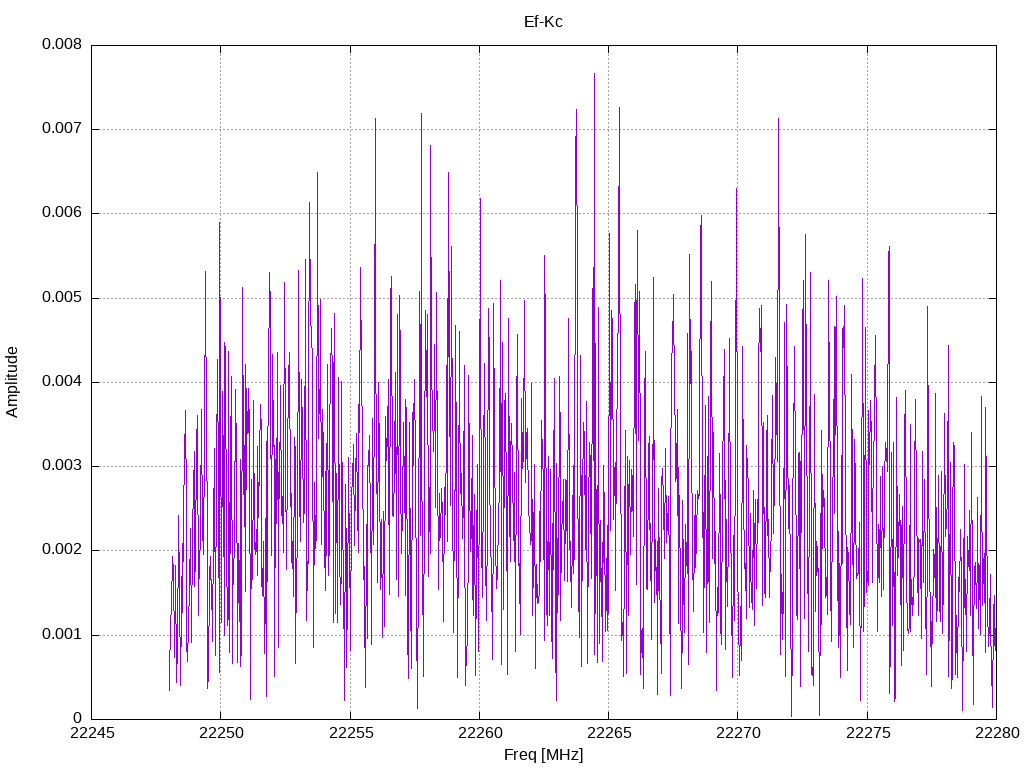The height and width of the screenshot is (768, 1024).
Task: Click the x-axis tick 22275
Action: [x=867, y=733]
